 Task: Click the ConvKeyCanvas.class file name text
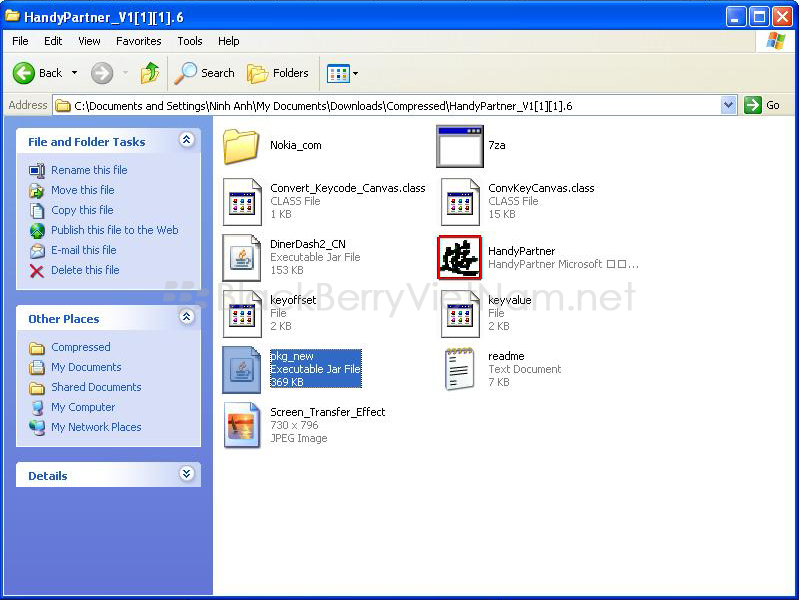click(541, 188)
